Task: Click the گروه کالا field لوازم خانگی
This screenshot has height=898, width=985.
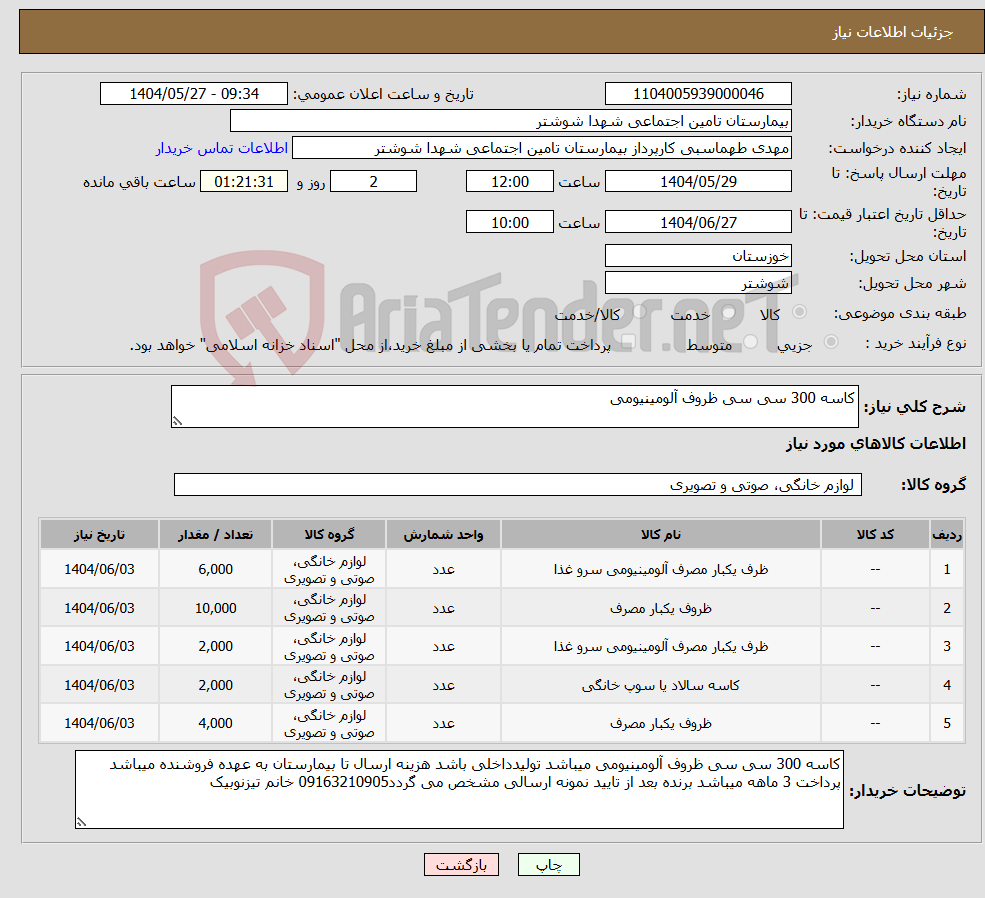Action: [x=518, y=485]
